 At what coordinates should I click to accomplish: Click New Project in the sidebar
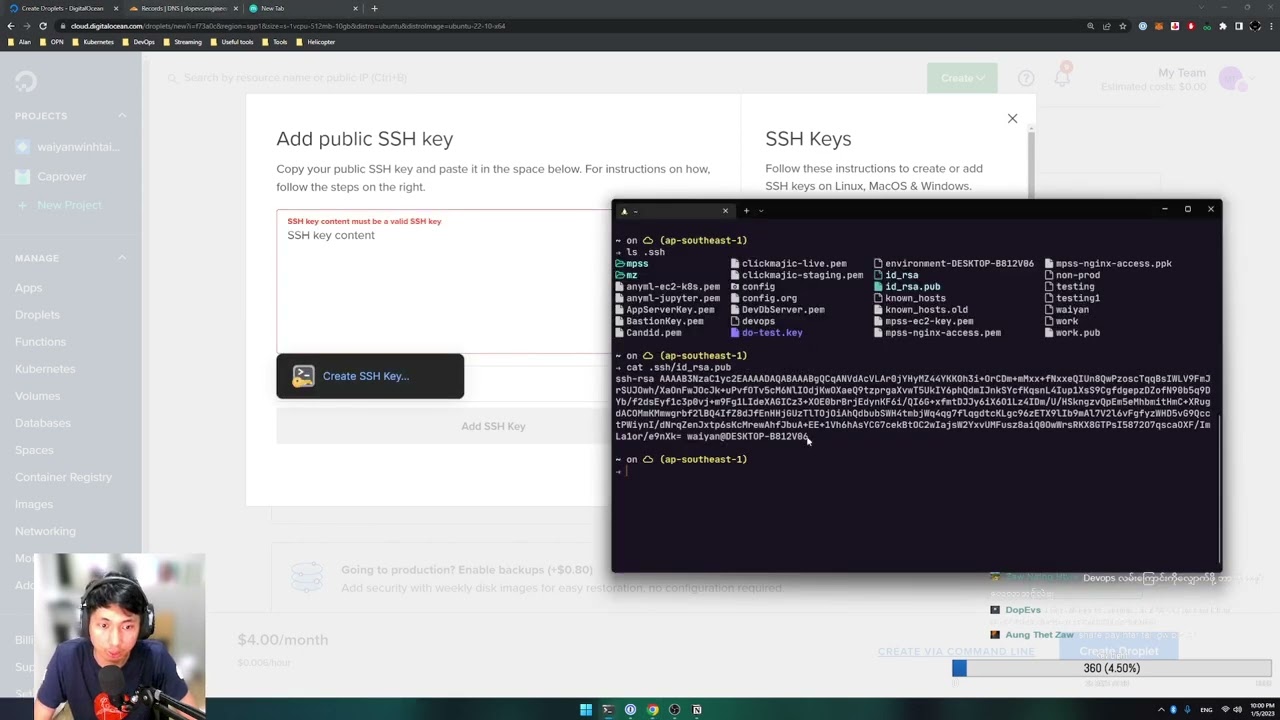tap(69, 205)
